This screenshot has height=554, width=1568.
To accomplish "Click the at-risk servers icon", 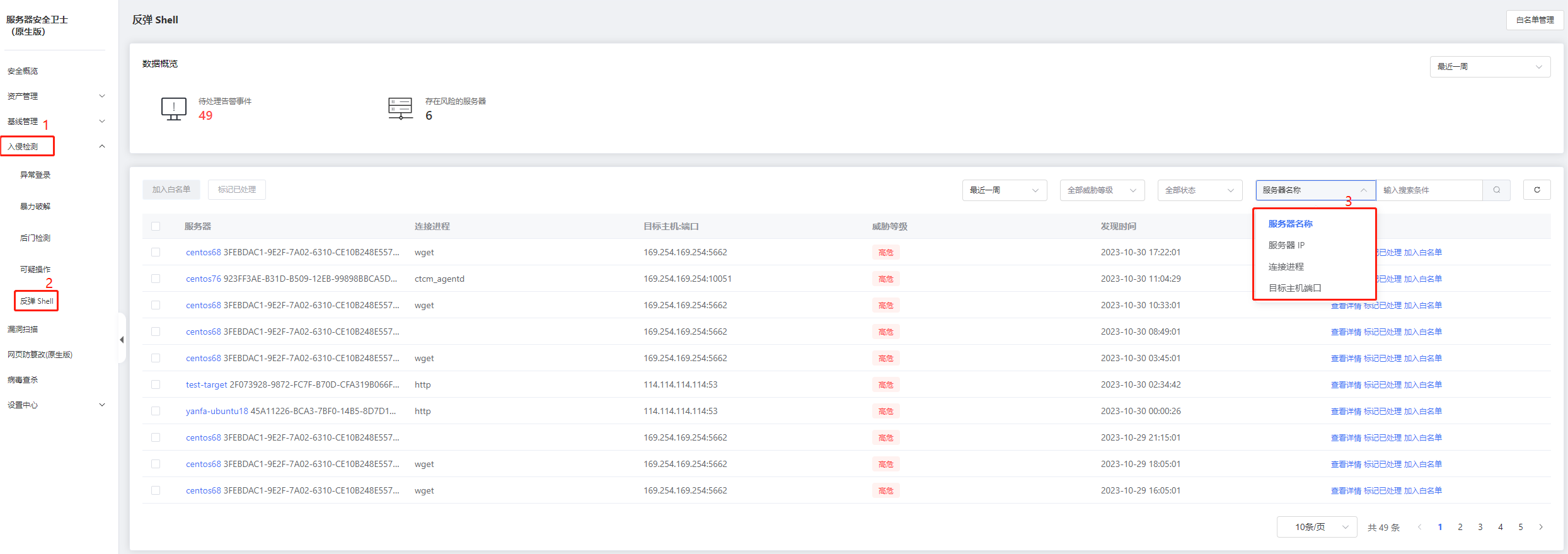I will pos(401,109).
